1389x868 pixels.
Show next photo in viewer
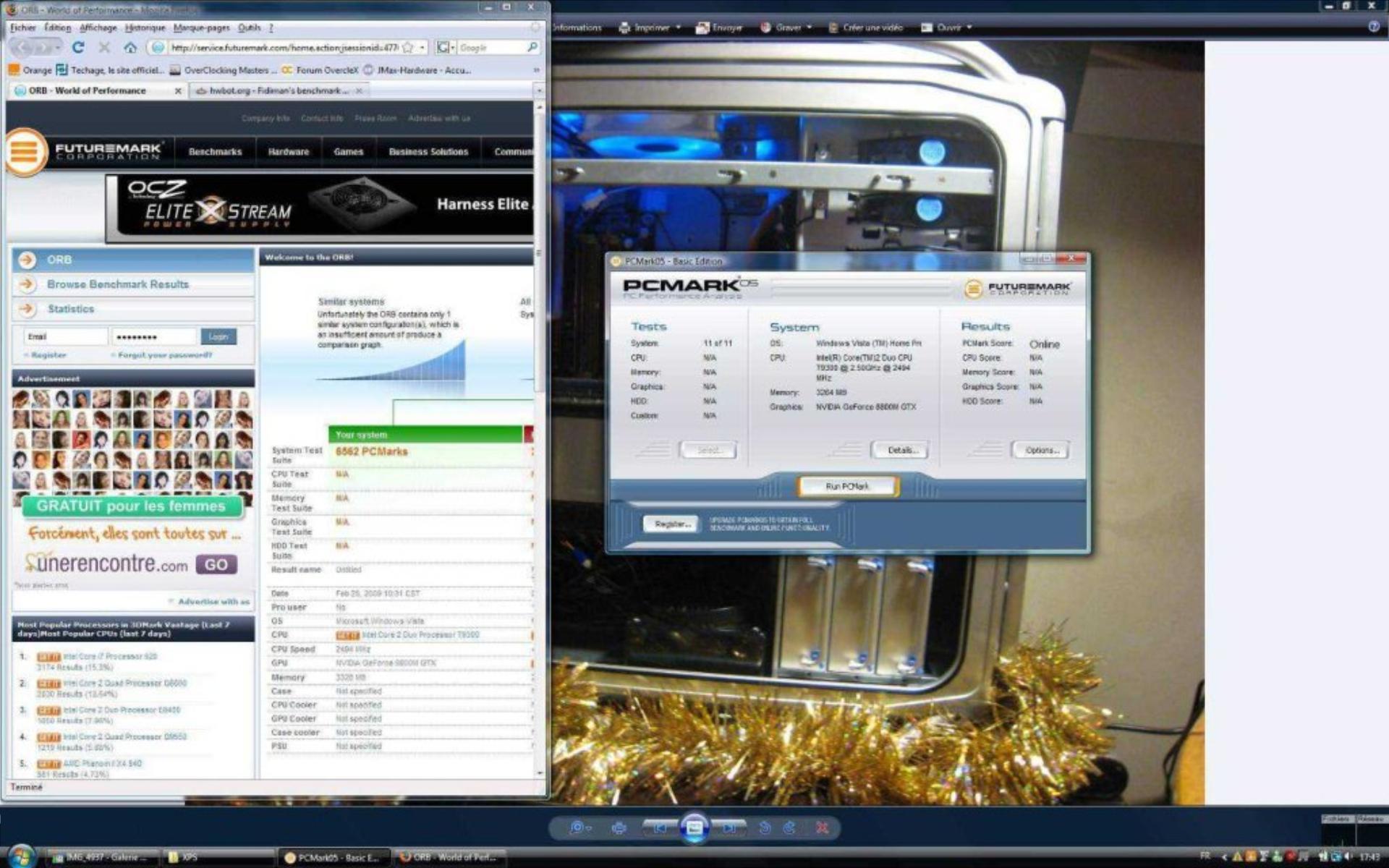(729, 827)
